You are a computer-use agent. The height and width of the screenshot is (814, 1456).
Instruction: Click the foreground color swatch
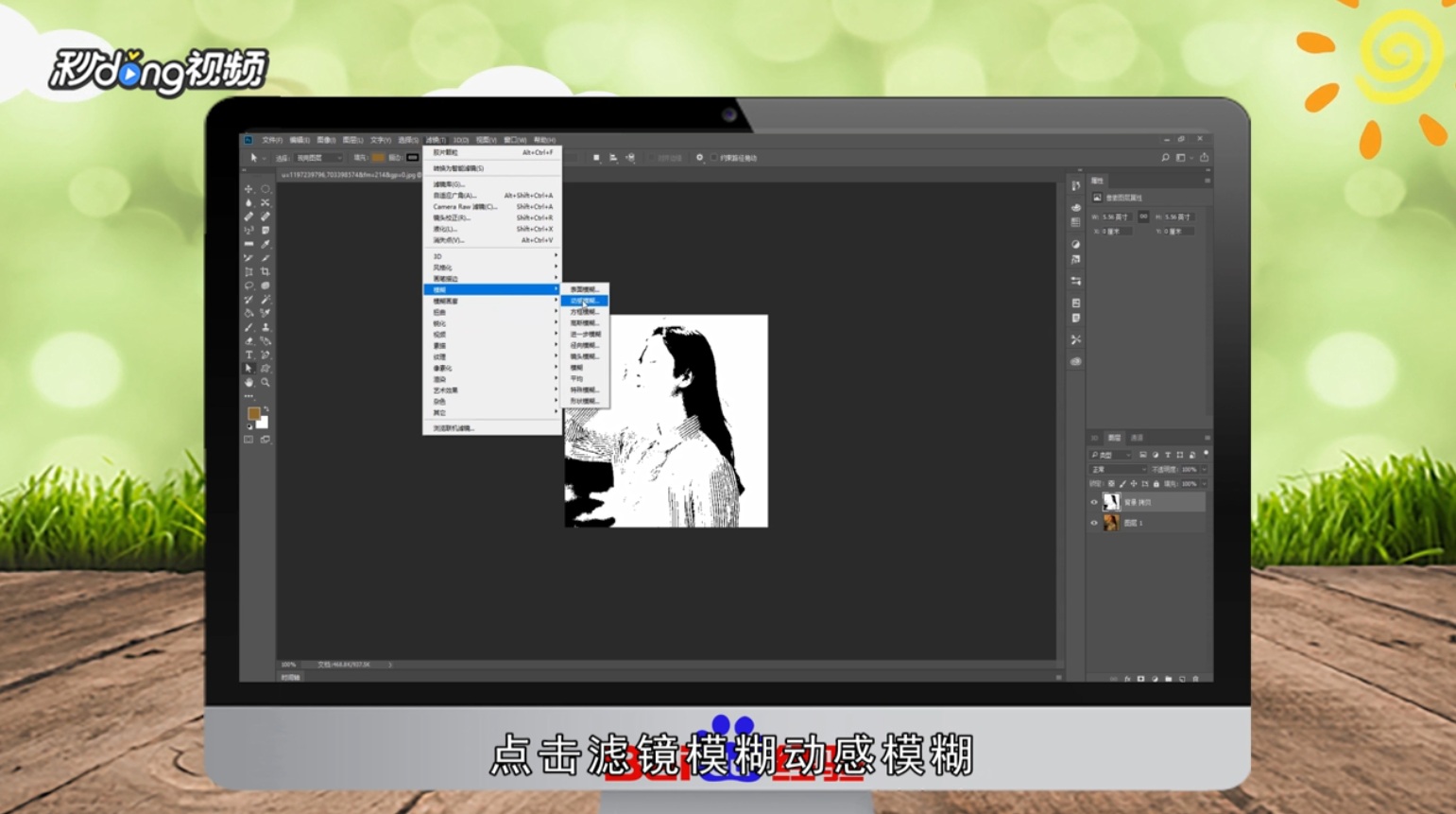(x=253, y=414)
